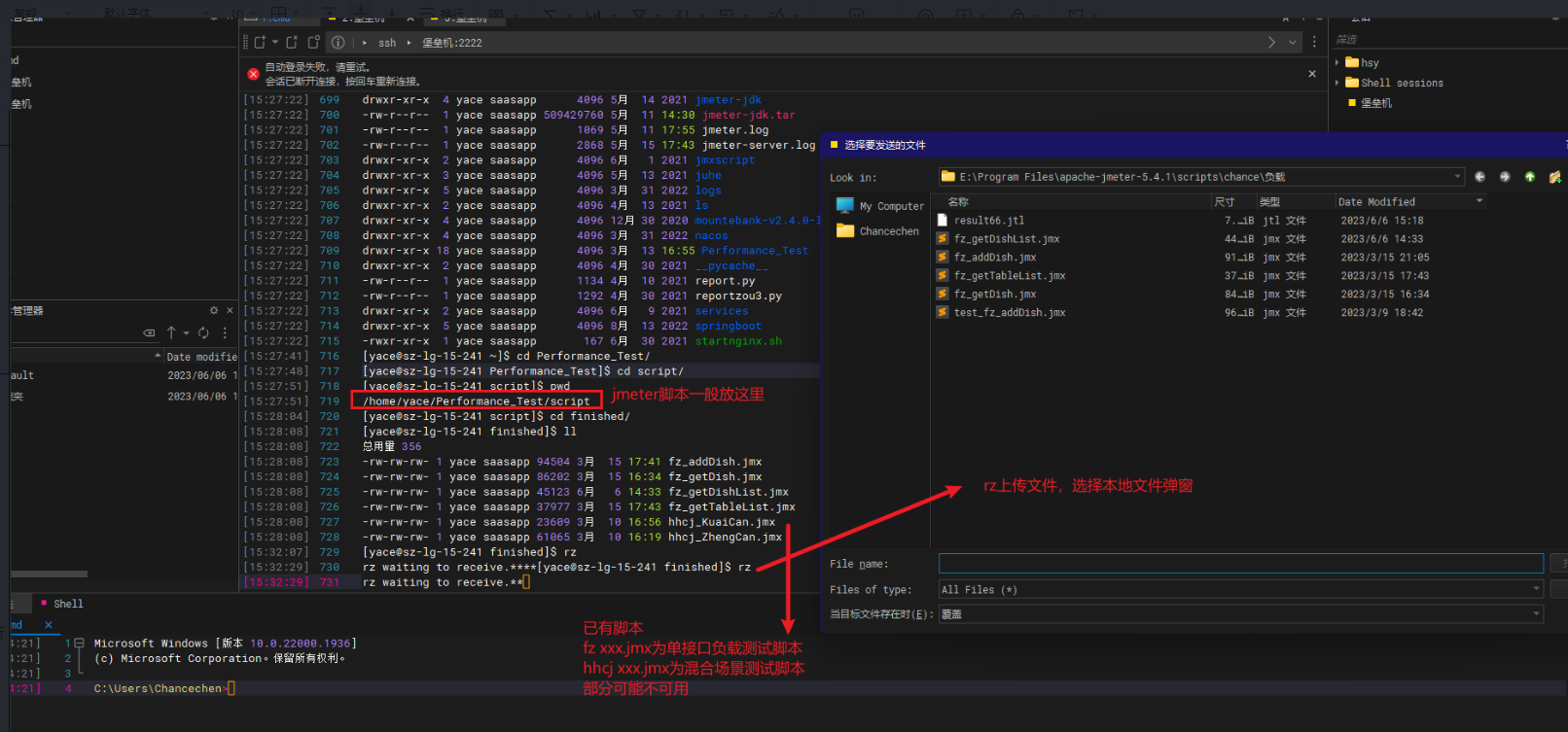The height and width of the screenshot is (732, 1568).
Task: Dismiss the auto-login failed error banner
Action: click(x=1312, y=74)
